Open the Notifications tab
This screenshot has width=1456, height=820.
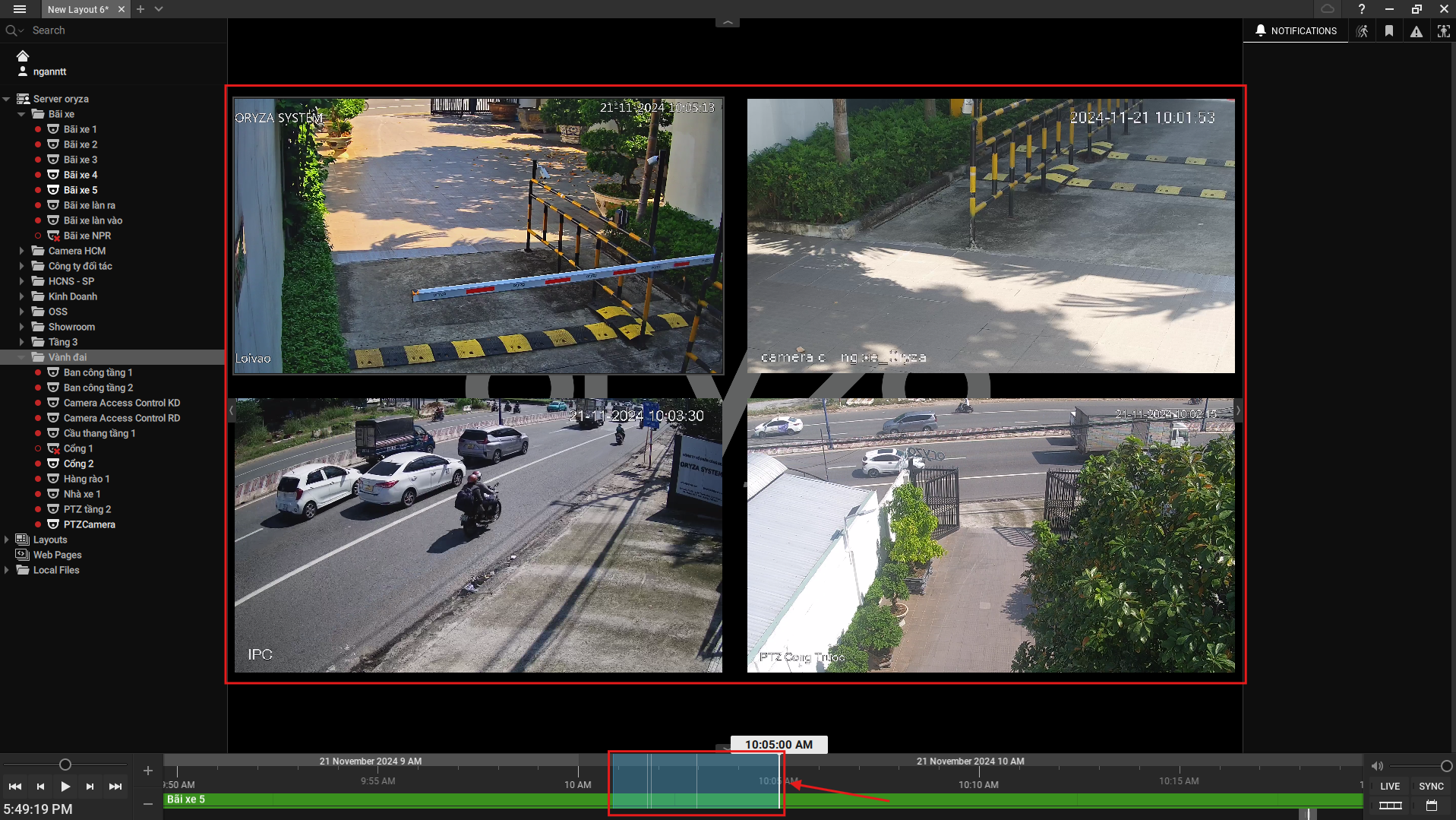click(1296, 31)
